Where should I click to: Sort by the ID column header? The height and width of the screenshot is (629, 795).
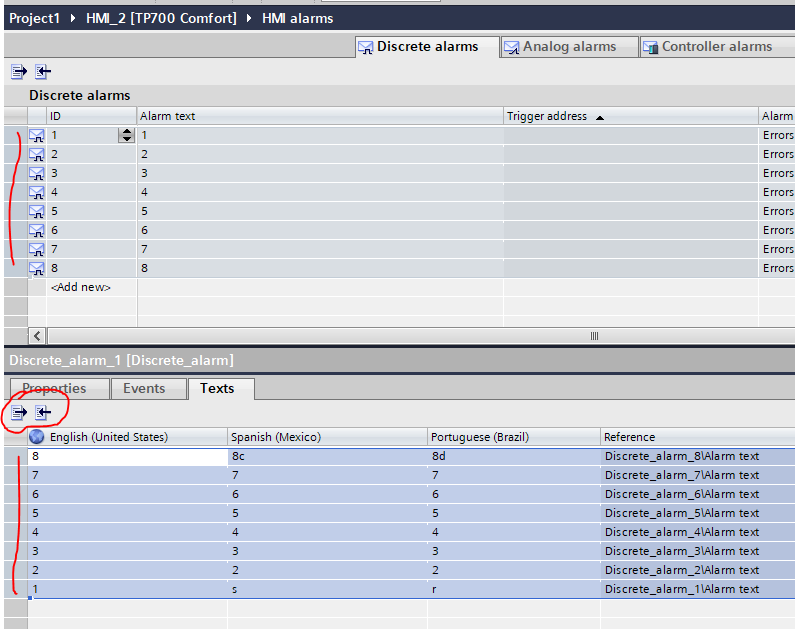[91, 116]
